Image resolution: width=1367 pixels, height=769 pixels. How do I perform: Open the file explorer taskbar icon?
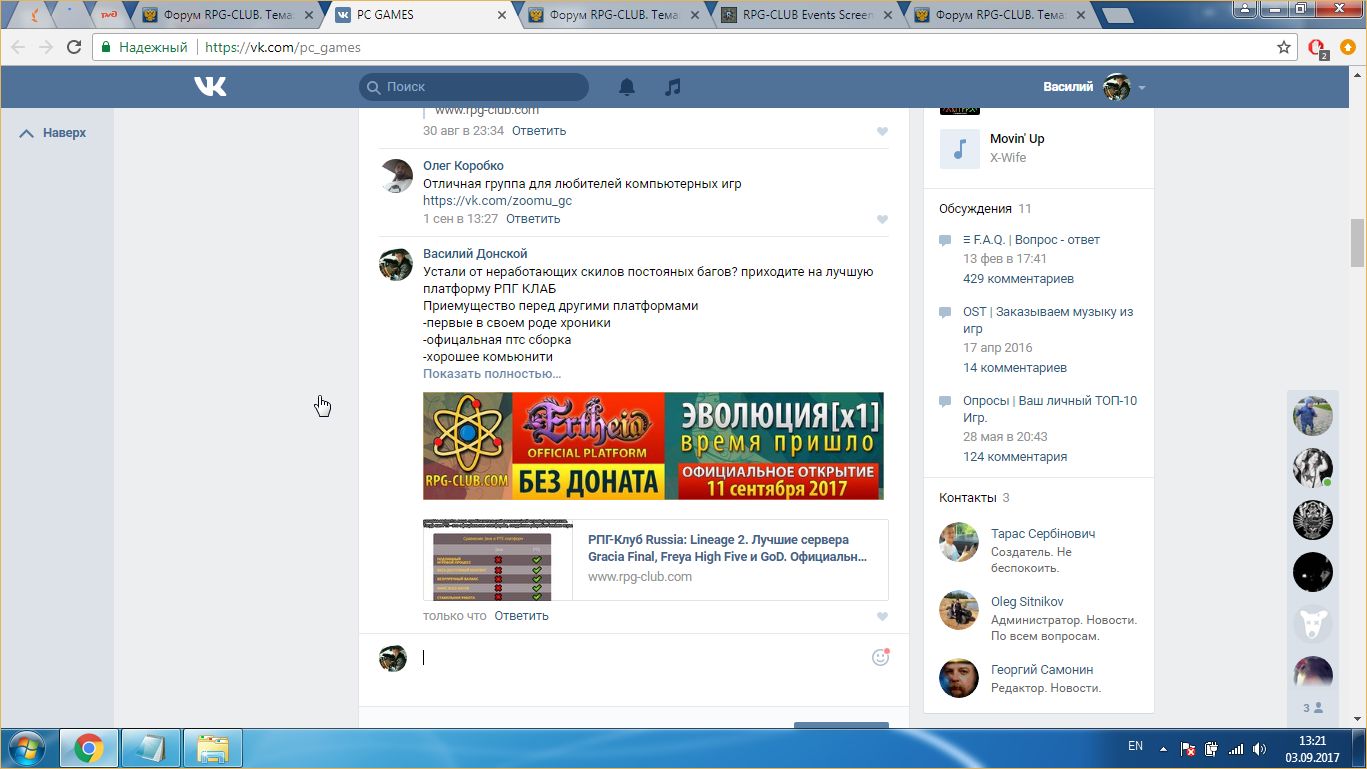[213, 748]
